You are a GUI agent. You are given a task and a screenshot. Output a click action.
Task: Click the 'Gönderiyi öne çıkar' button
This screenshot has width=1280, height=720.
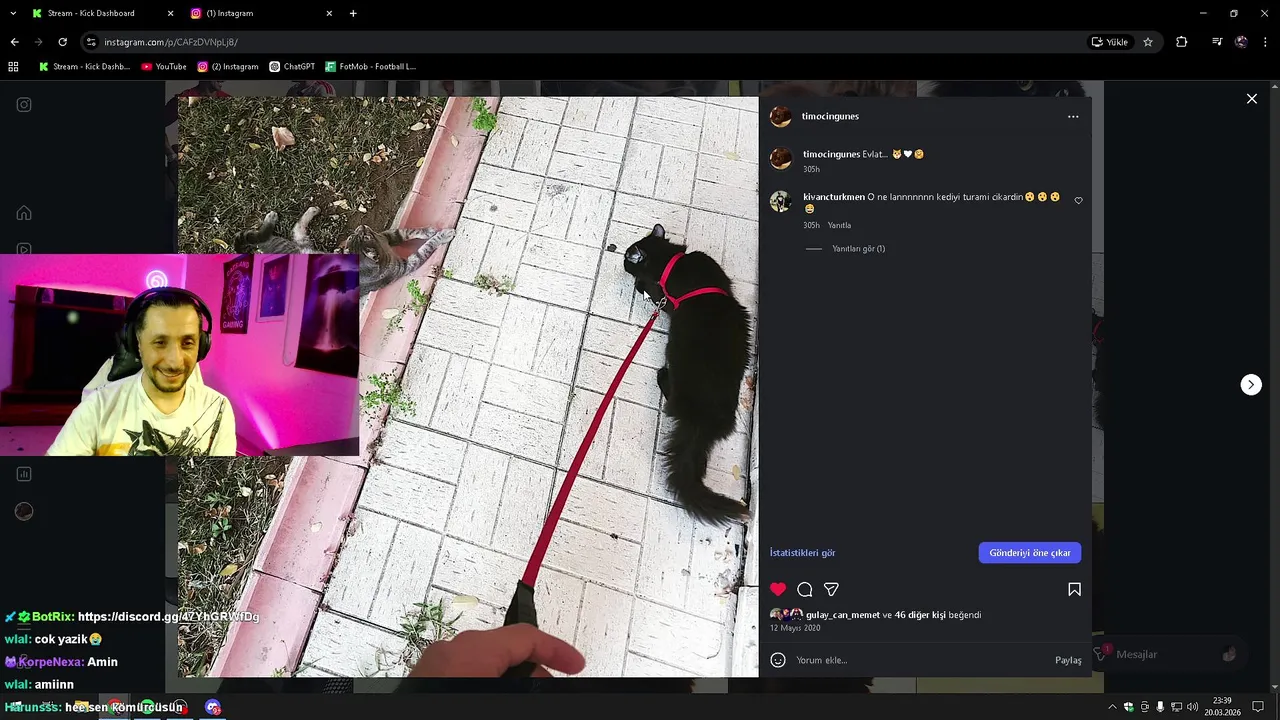coord(1030,553)
